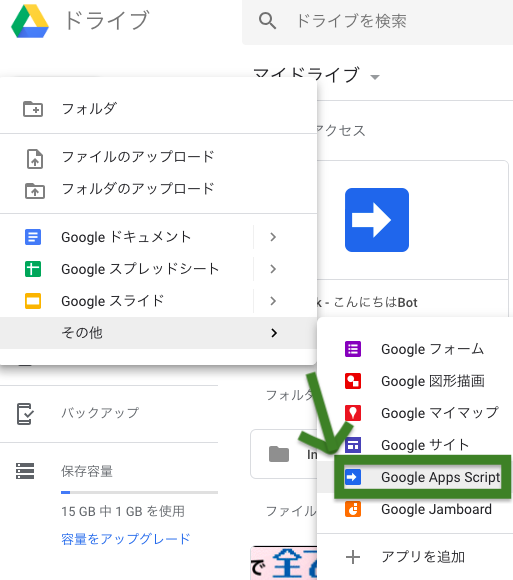The width and height of the screenshot is (513, 580).
Task: Click the Google Drawings icon
Action: [353, 381]
